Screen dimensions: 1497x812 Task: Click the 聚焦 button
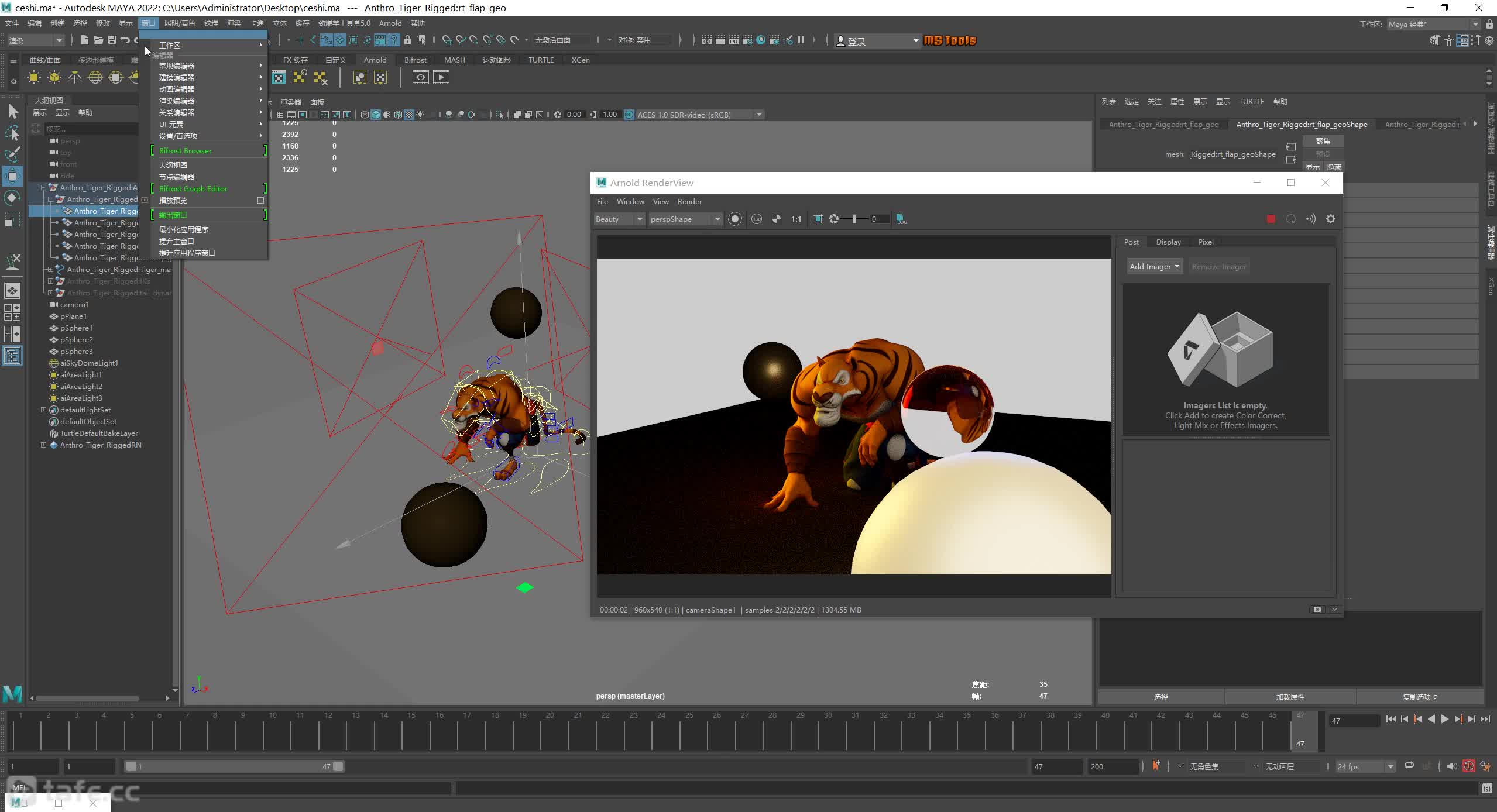pyautogui.click(x=1323, y=141)
